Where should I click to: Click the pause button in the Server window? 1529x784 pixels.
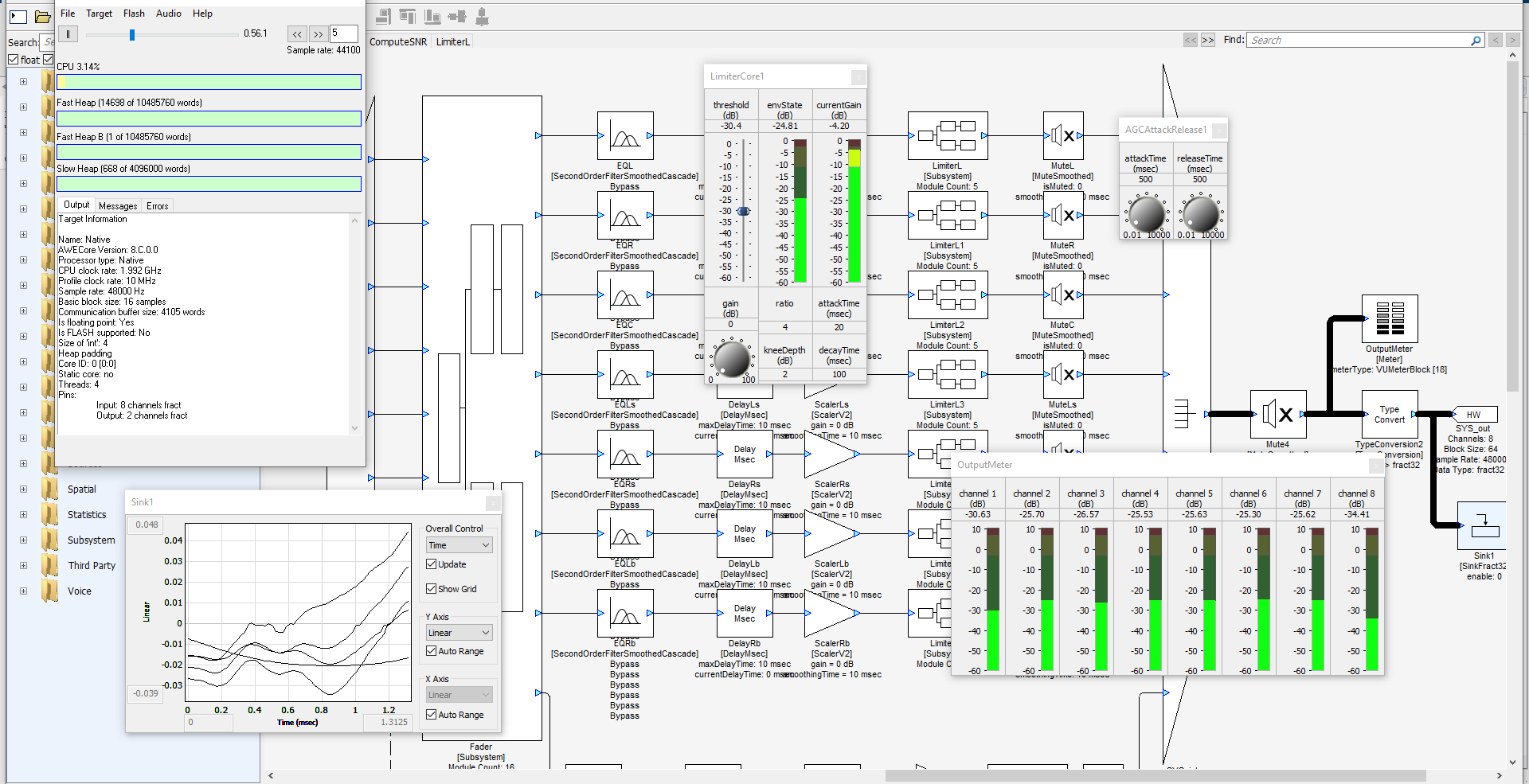pos(68,33)
